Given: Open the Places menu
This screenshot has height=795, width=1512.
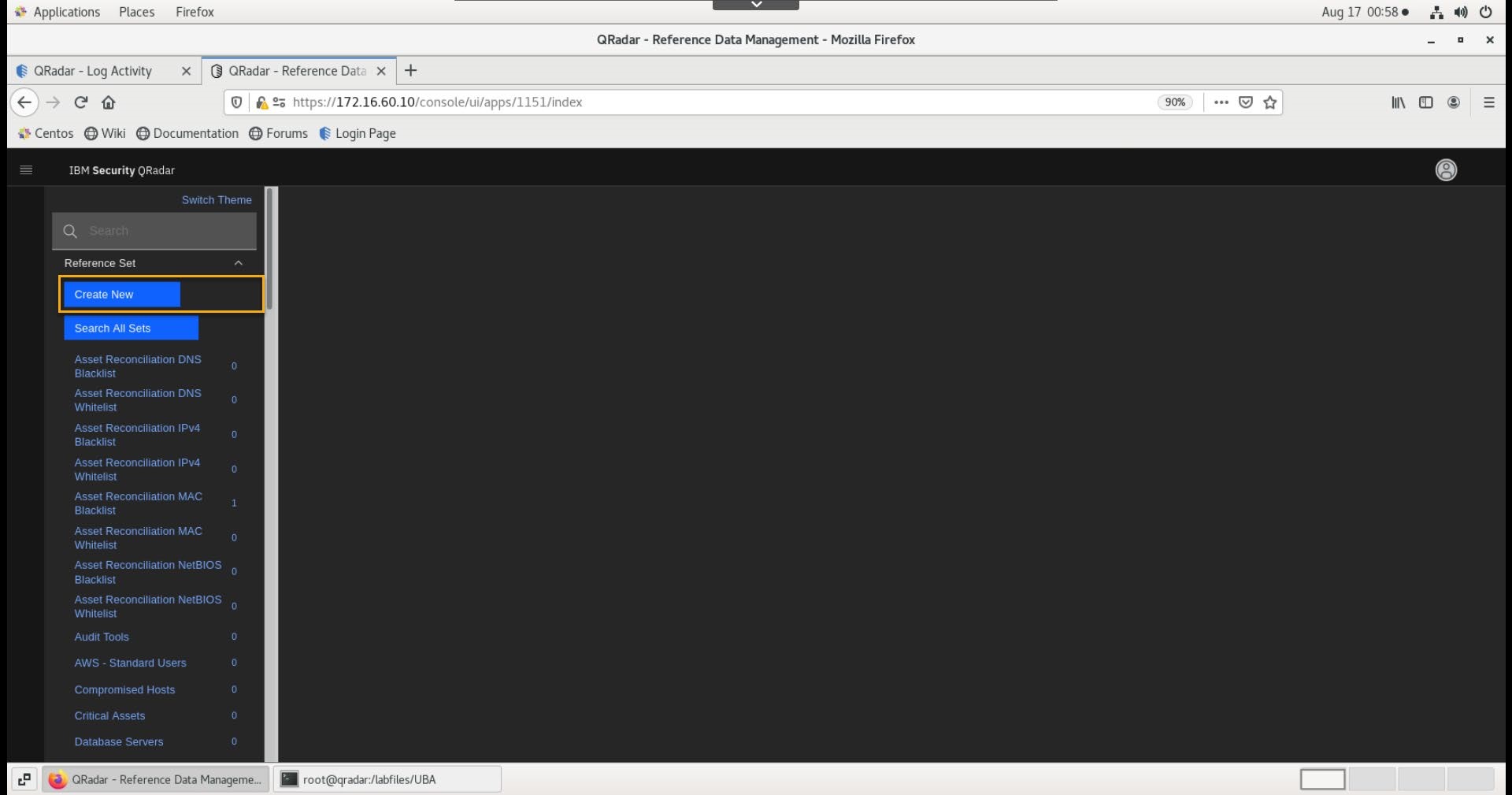Looking at the screenshot, I should pyautogui.click(x=137, y=12).
